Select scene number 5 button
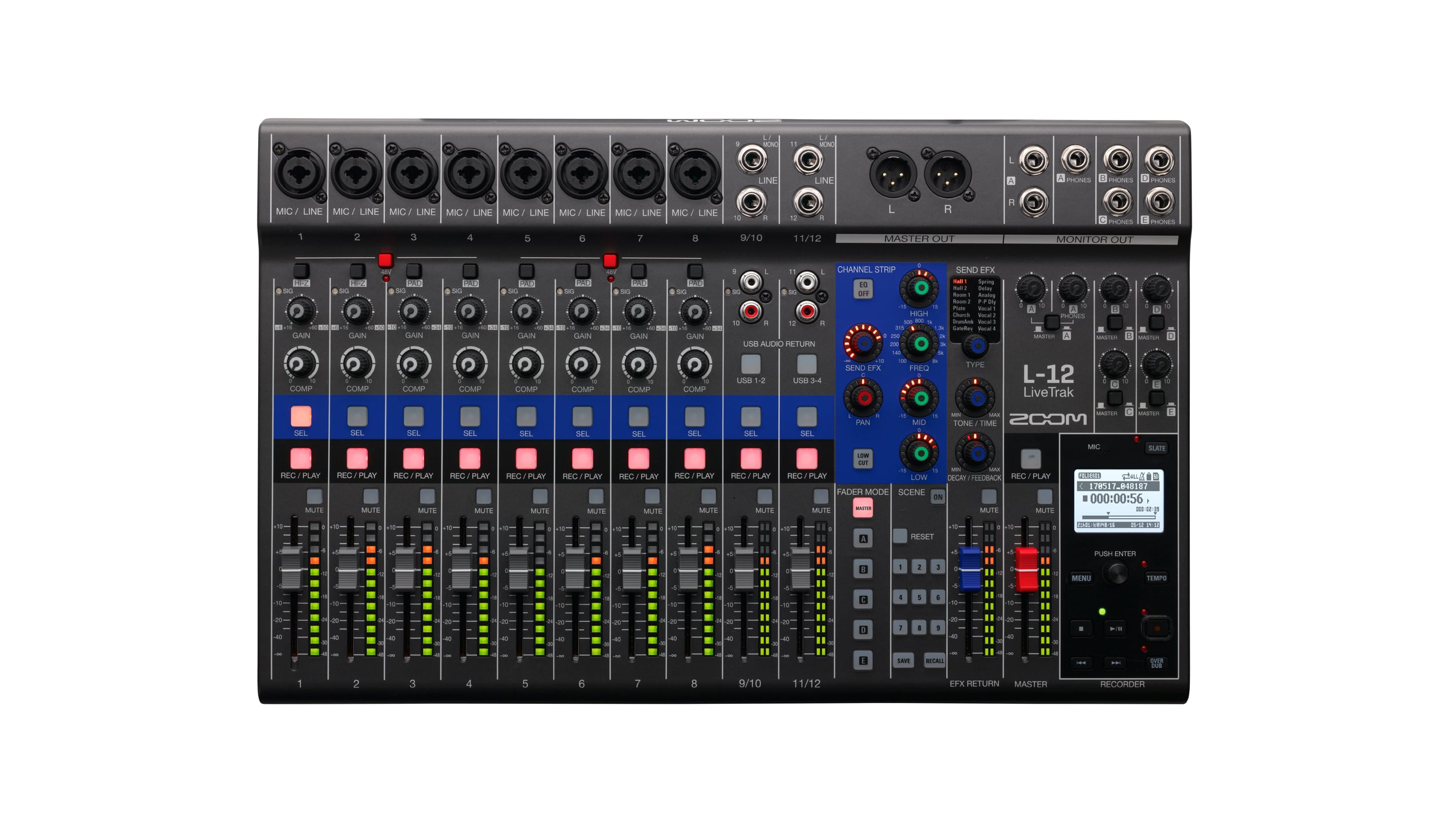 (x=919, y=598)
